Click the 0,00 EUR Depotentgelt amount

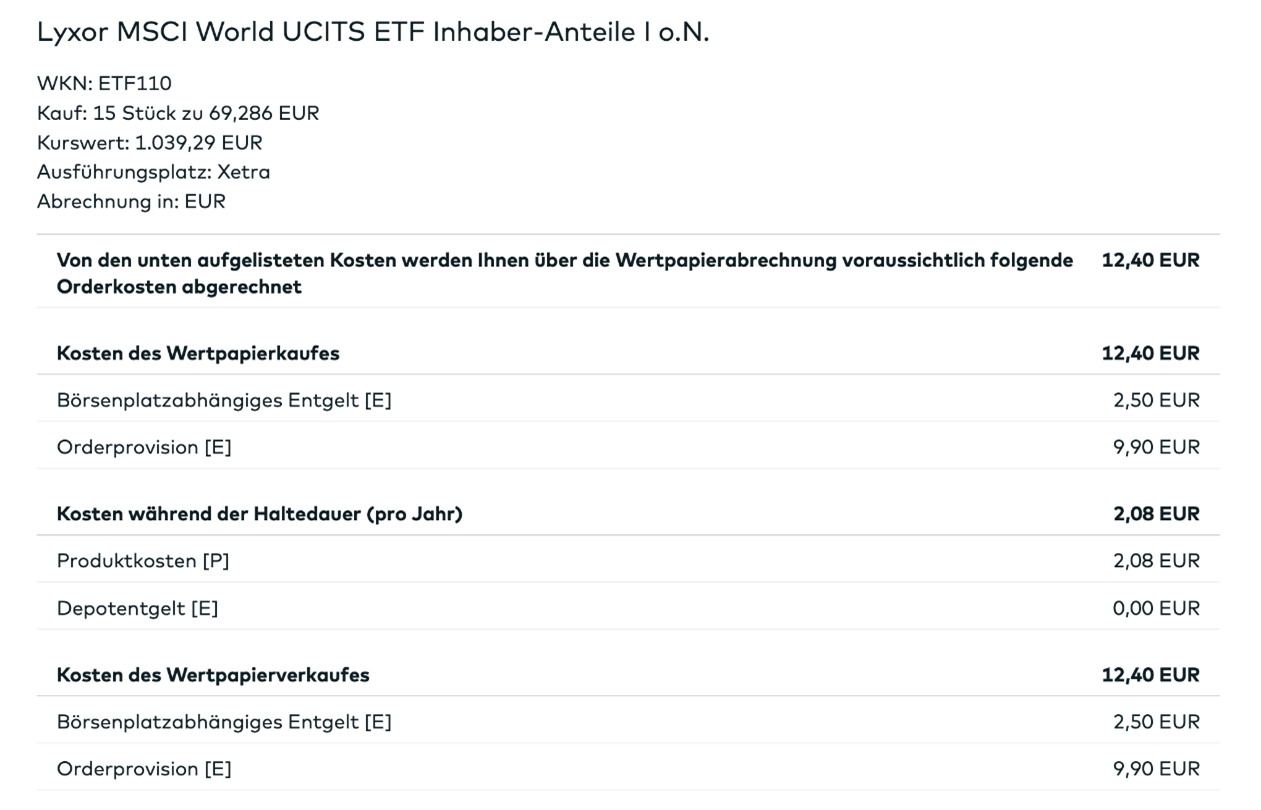pos(1156,608)
